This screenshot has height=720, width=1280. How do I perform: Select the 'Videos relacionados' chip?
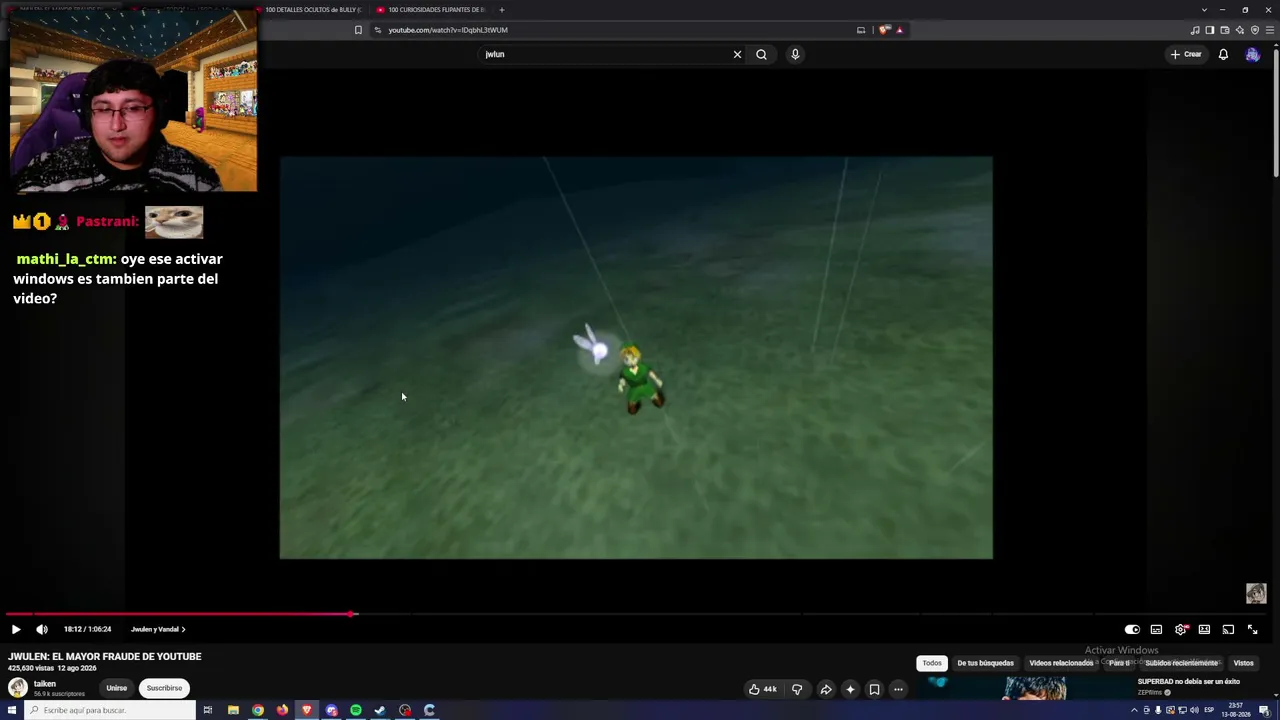click(1061, 663)
